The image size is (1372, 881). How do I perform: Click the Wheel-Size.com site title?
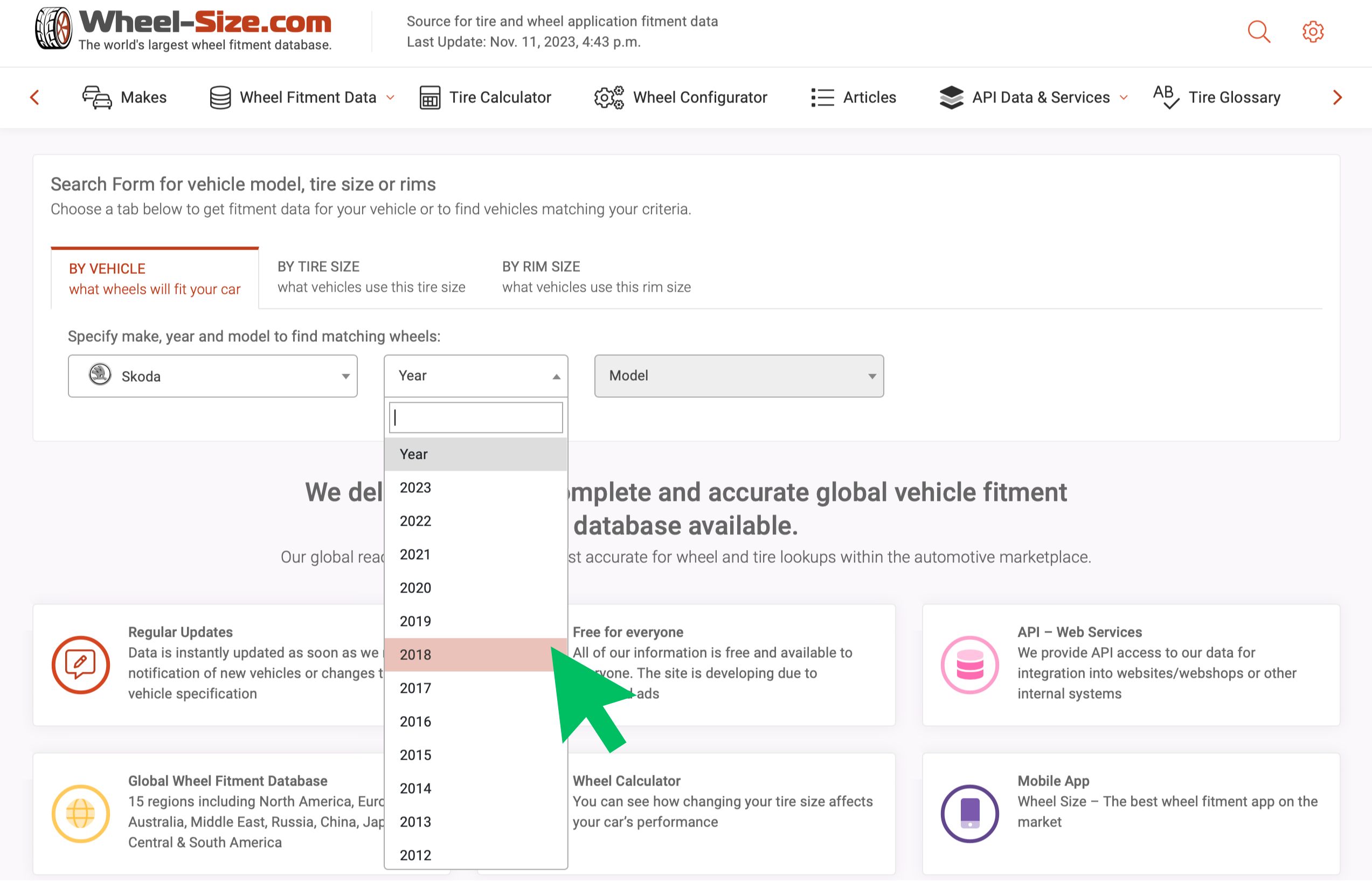[205, 22]
